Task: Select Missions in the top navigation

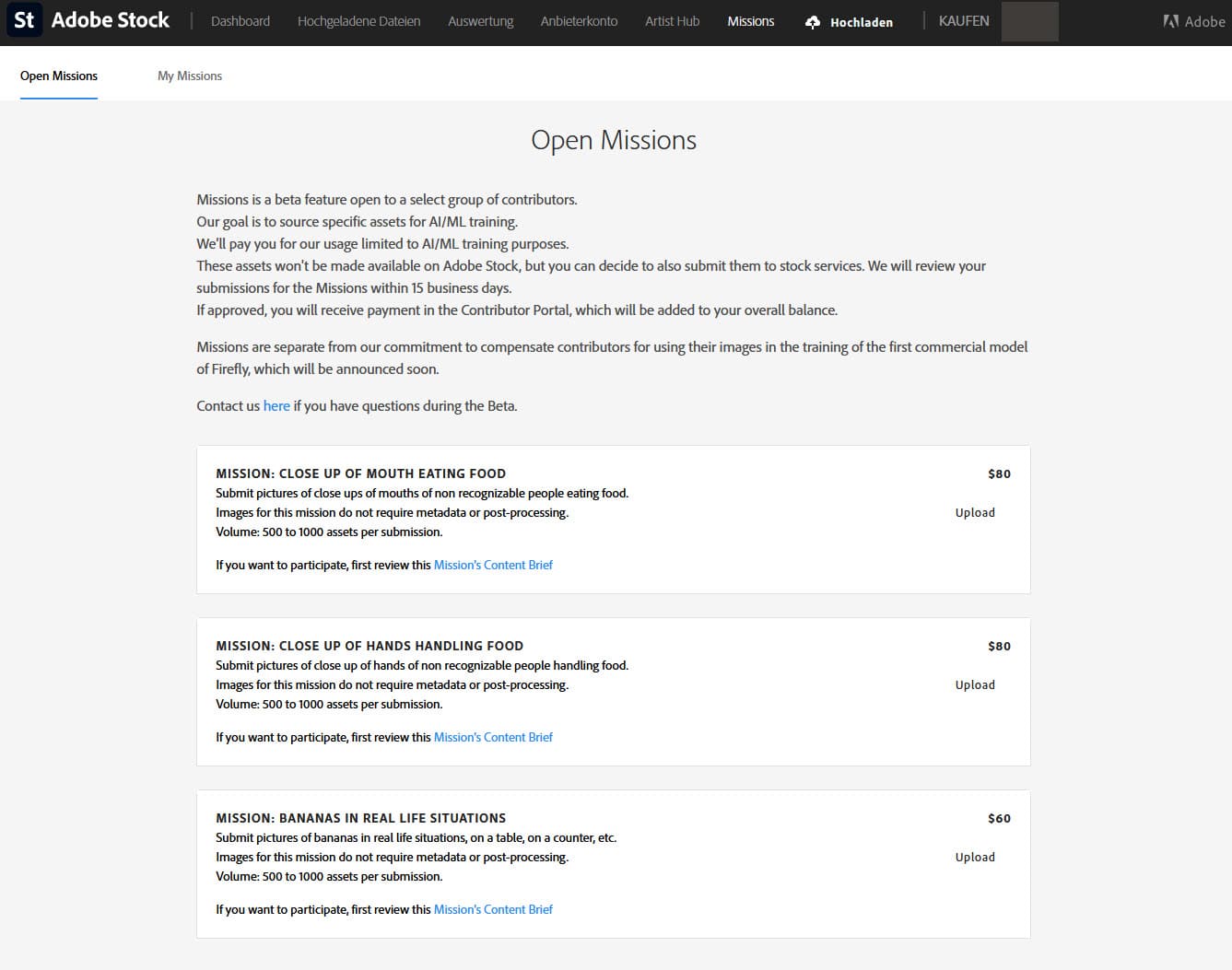Action: coord(750,21)
